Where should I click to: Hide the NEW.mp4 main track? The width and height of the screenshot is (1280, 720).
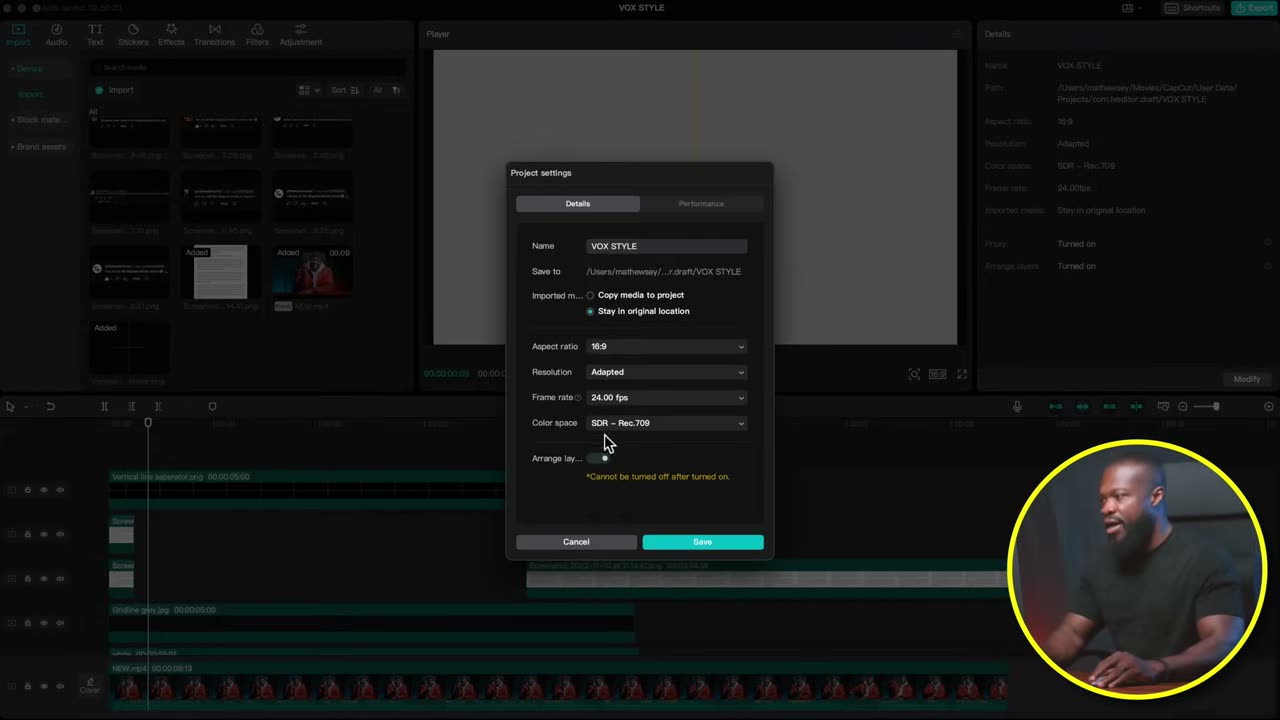(x=44, y=686)
